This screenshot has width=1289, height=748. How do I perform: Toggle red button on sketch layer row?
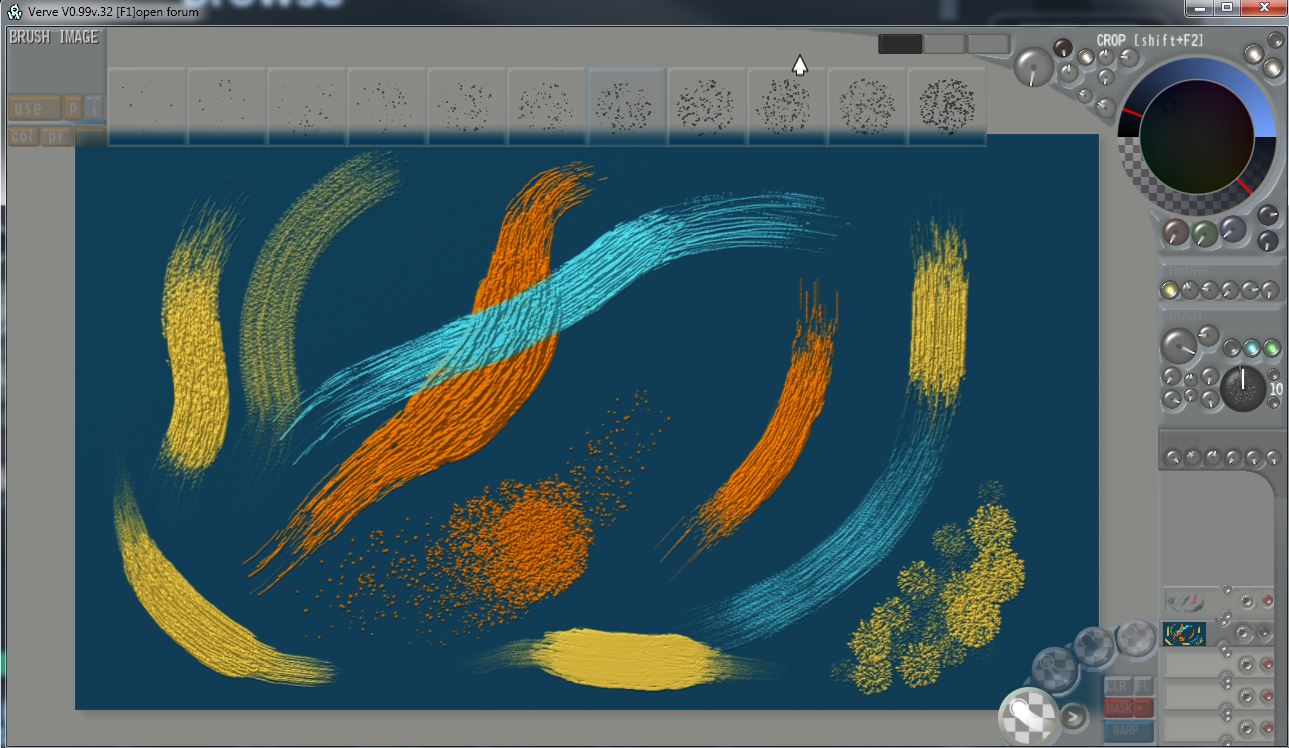point(1268,602)
